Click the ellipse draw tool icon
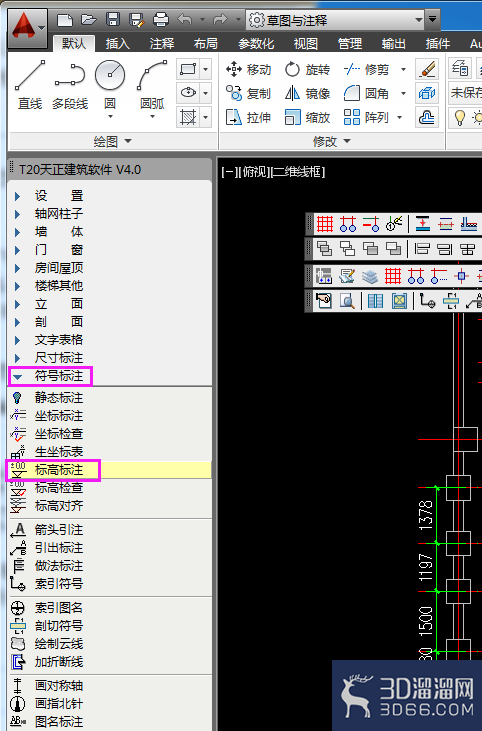Image resolution: width=482 pixels, height=731 pixels. (x=188, y=93)
